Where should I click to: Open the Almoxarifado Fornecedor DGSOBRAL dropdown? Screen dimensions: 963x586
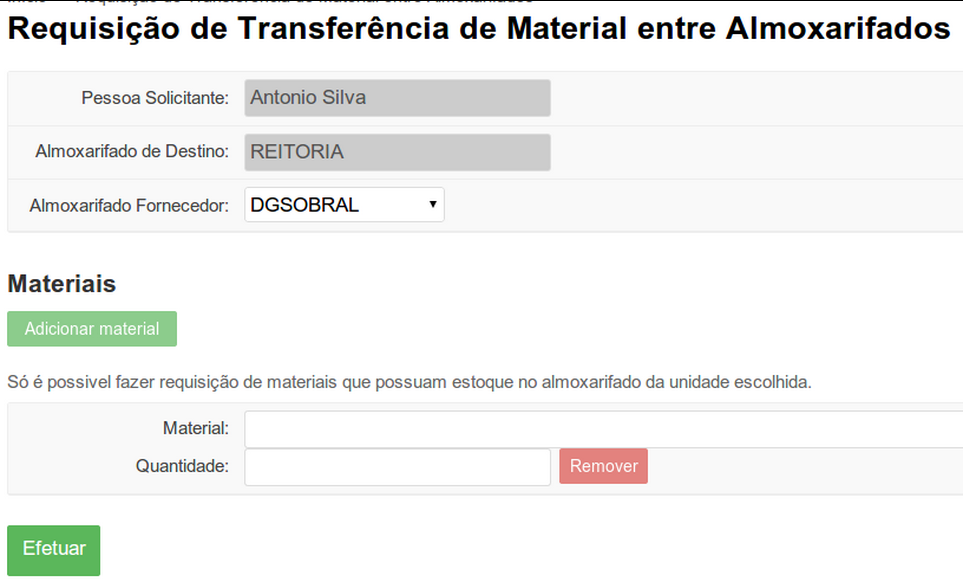coord(344,205)
